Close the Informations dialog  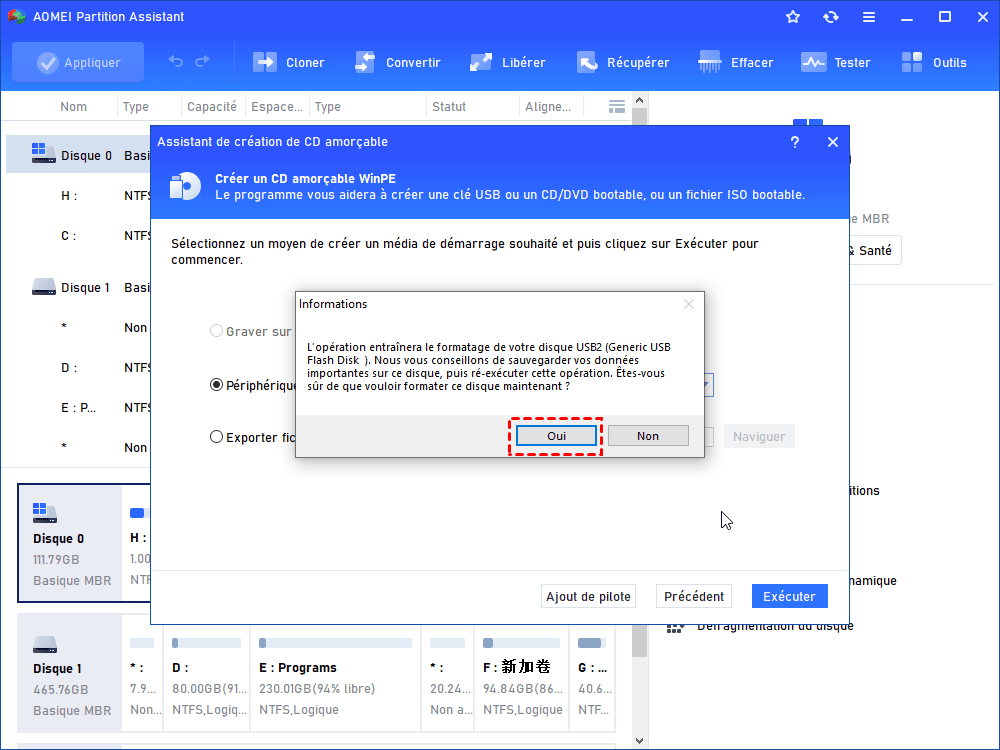coord(689,304)
